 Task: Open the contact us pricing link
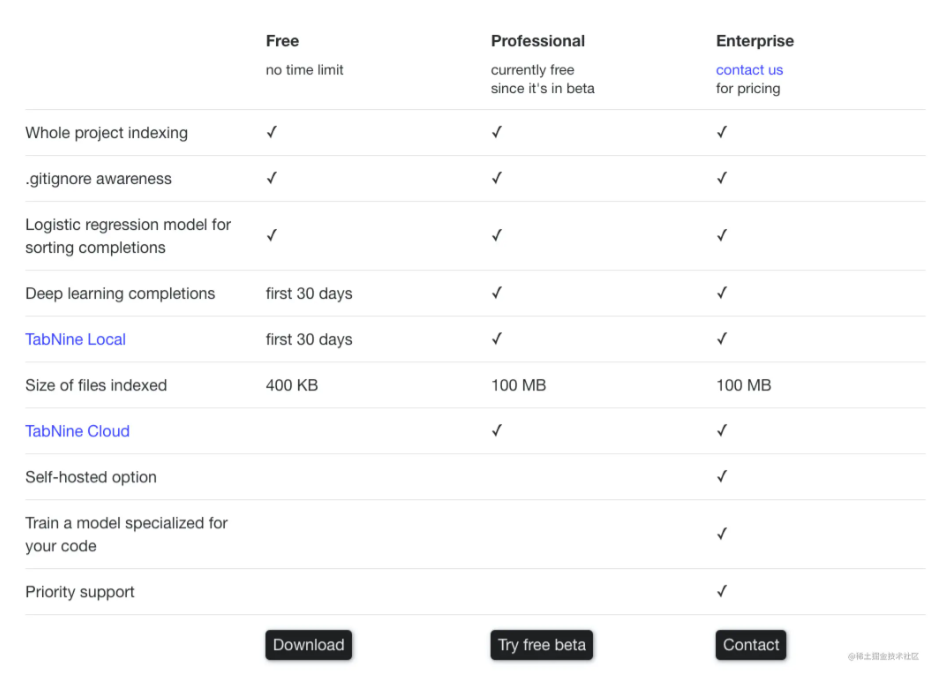[749, 70]
